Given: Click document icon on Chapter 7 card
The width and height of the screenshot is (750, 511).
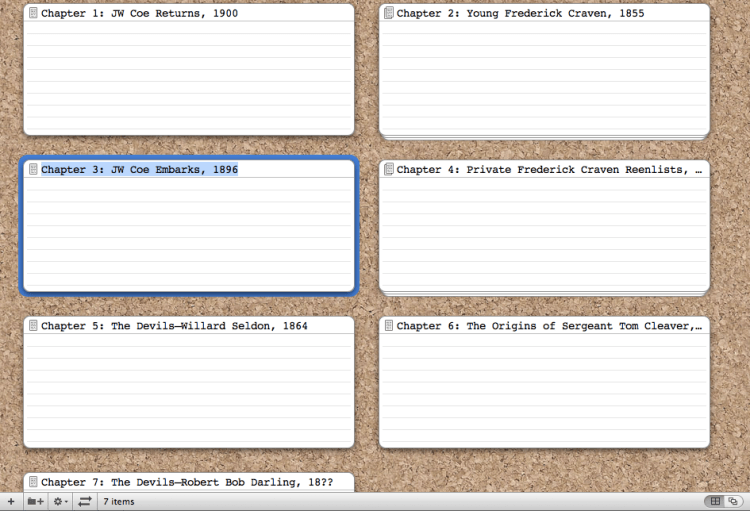Looking at the screenshot, I should point(33,482).
